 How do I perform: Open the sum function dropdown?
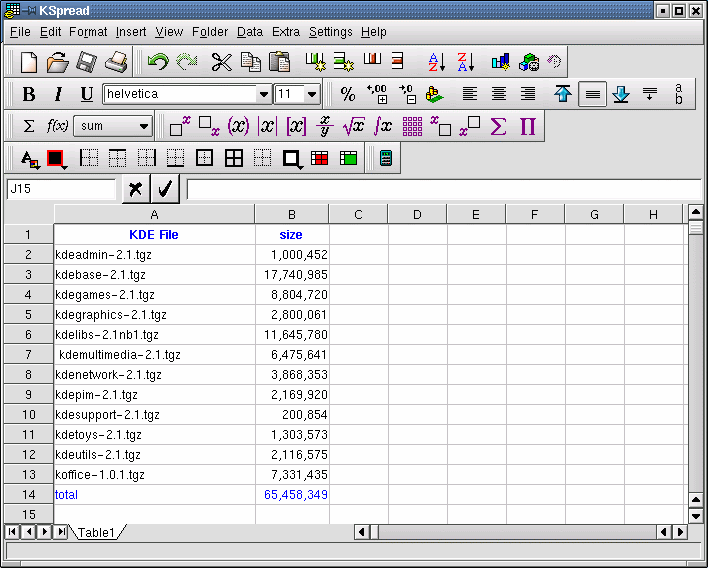[144, 126]
